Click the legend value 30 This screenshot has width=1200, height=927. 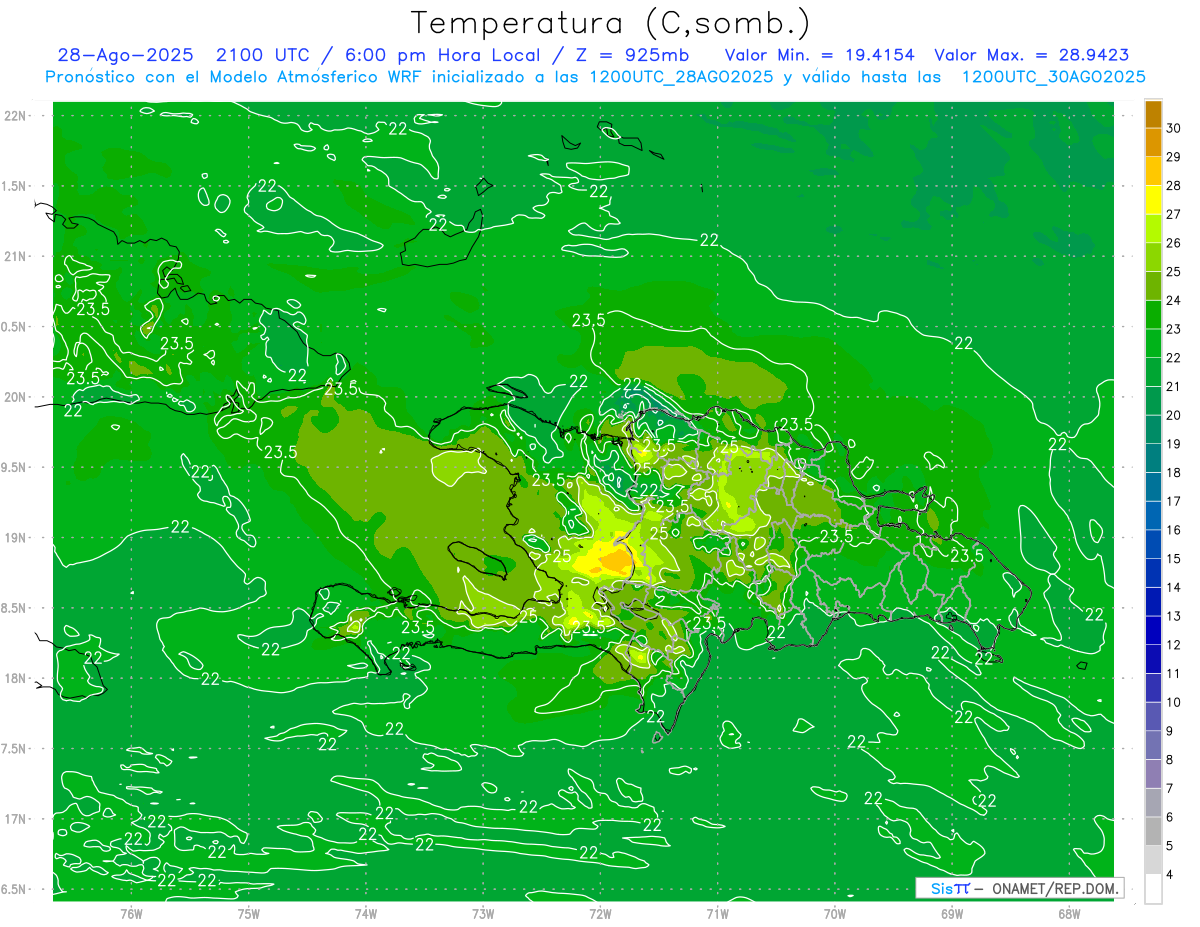pyautogui.click(x=1173, y=128)
